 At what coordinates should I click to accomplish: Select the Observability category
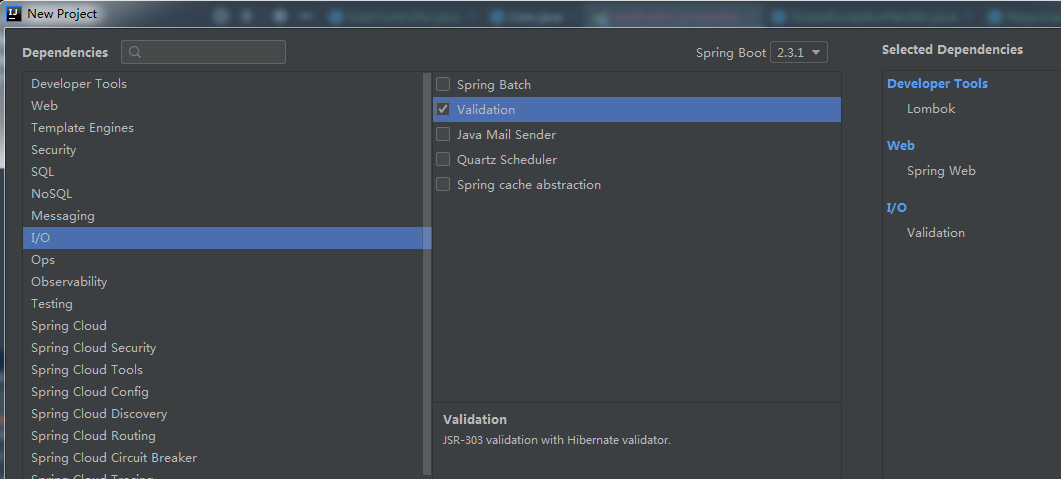tap(223, 281)
